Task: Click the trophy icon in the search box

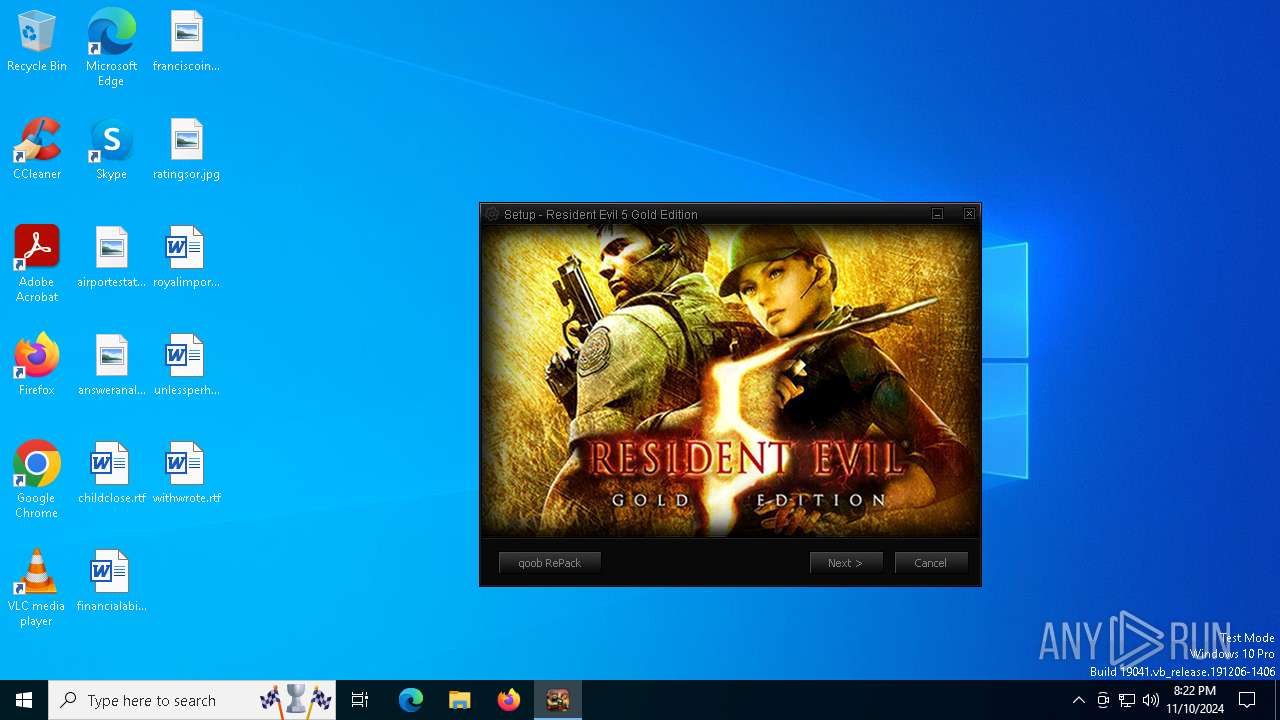Action: pos(296,700)
